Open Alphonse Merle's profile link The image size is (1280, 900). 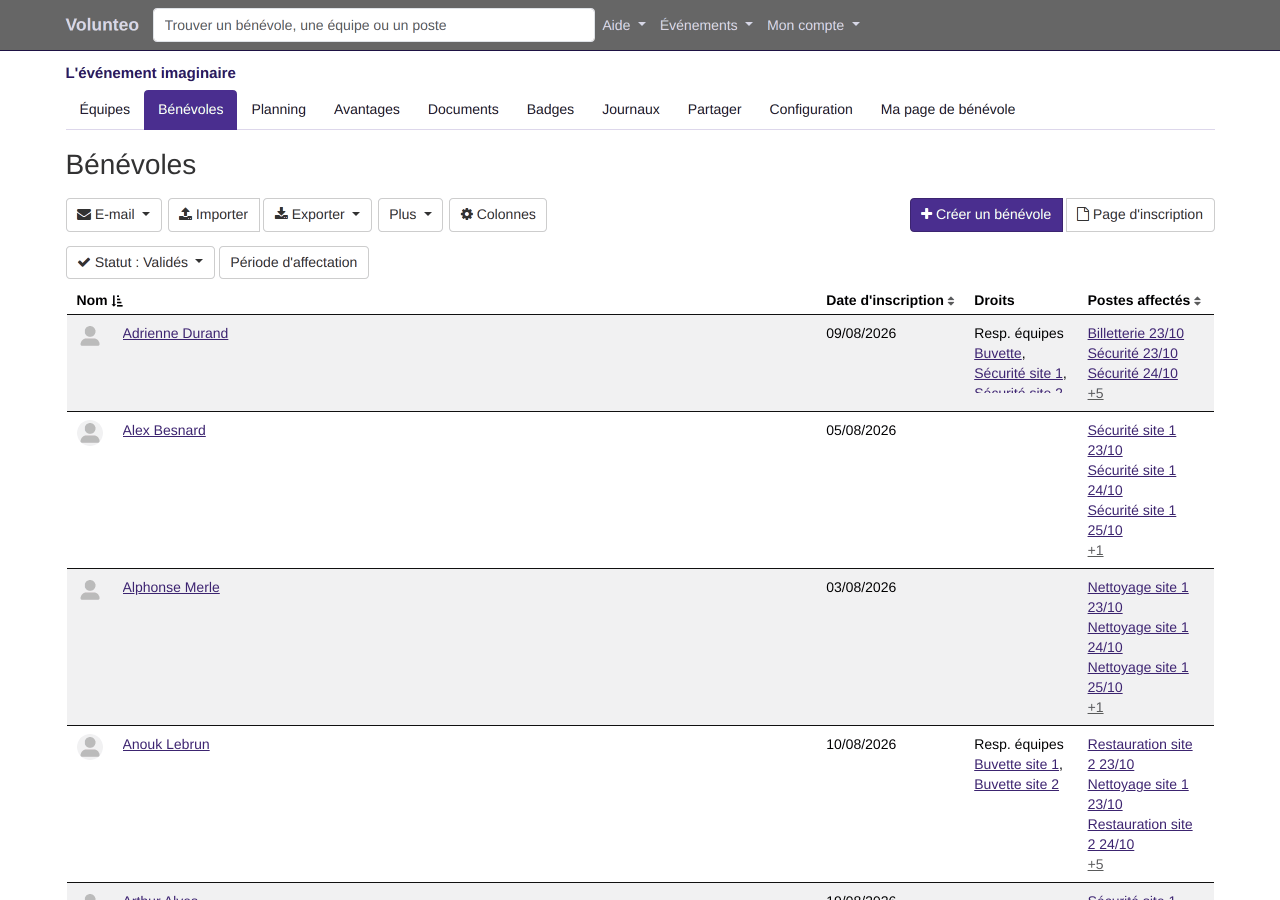[171, 587]
